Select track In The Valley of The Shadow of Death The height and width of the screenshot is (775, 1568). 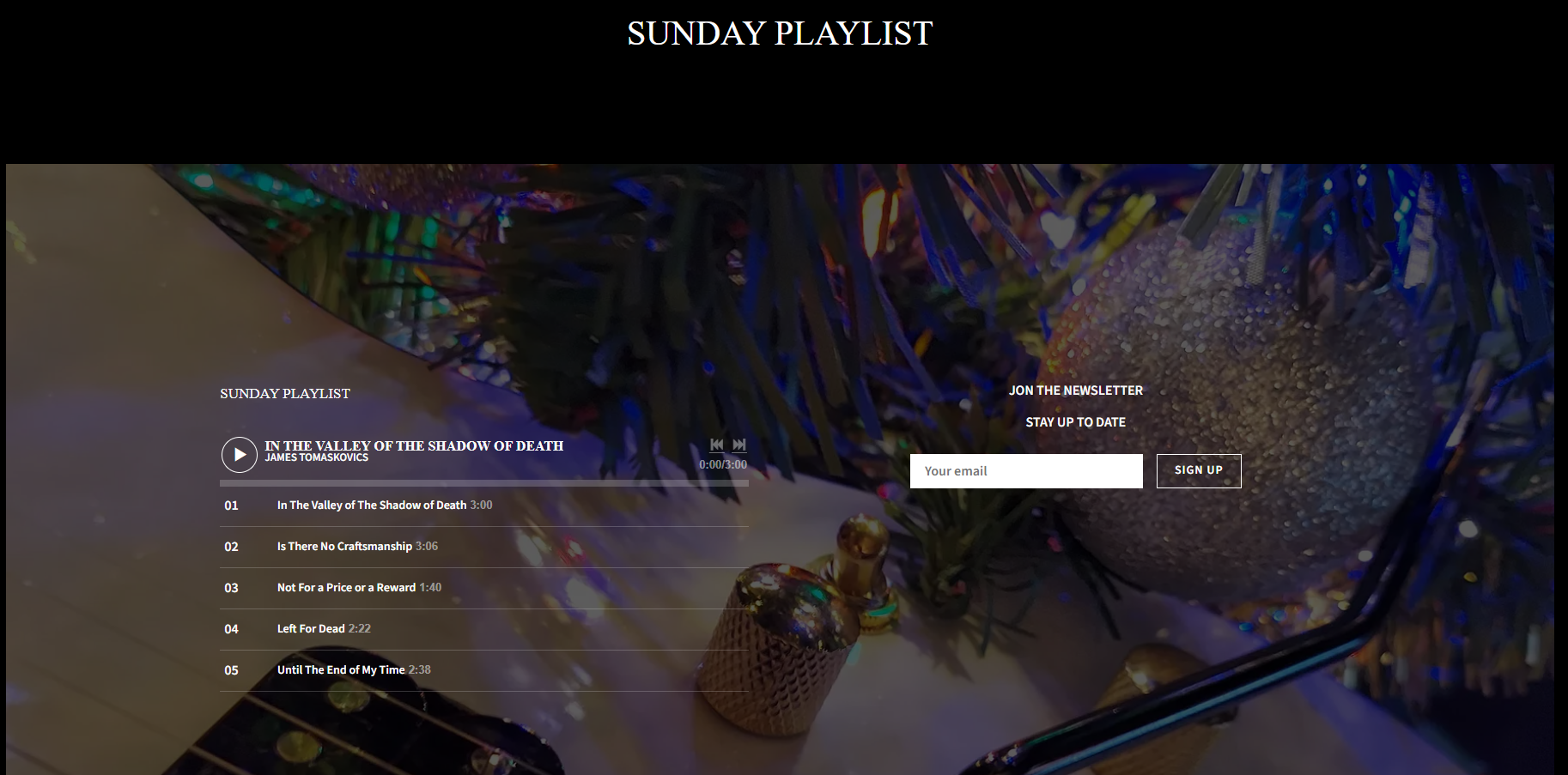484,506
